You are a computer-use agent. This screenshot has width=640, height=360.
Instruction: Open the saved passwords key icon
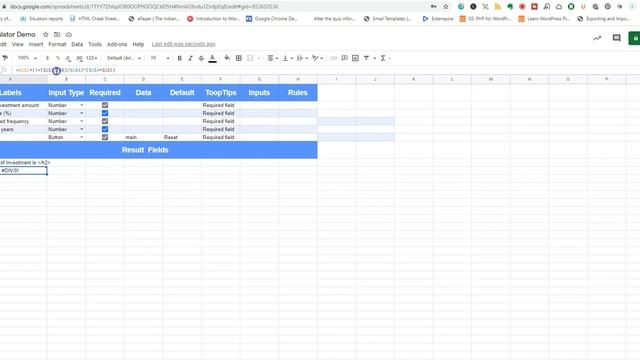(433, 7)
